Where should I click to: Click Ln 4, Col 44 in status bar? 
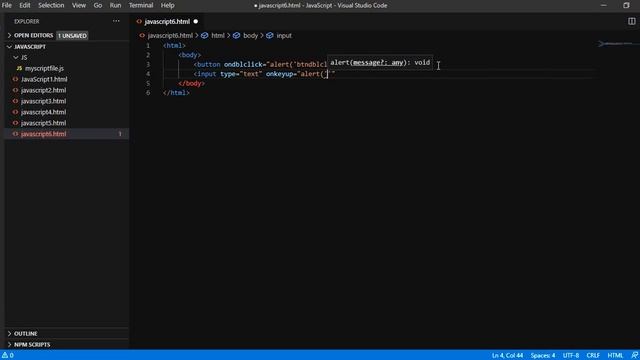point(507,355)
